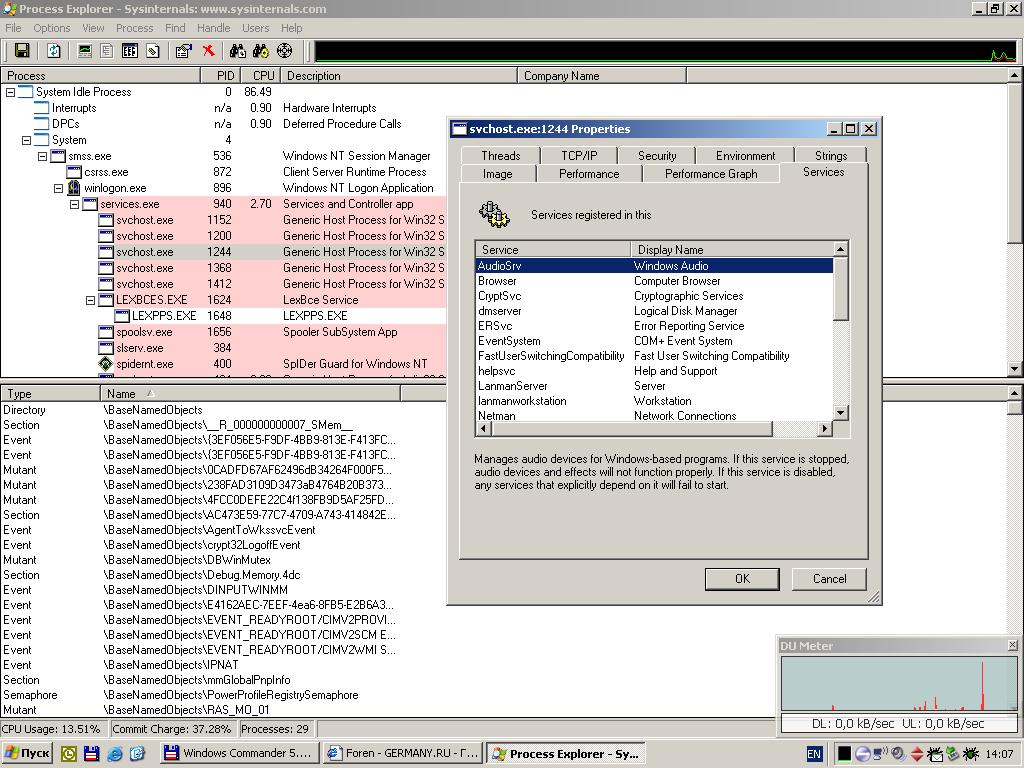Sort process list by the CPU column header
The width and height of the screenshot is (1024, 768).
[261, 76]
